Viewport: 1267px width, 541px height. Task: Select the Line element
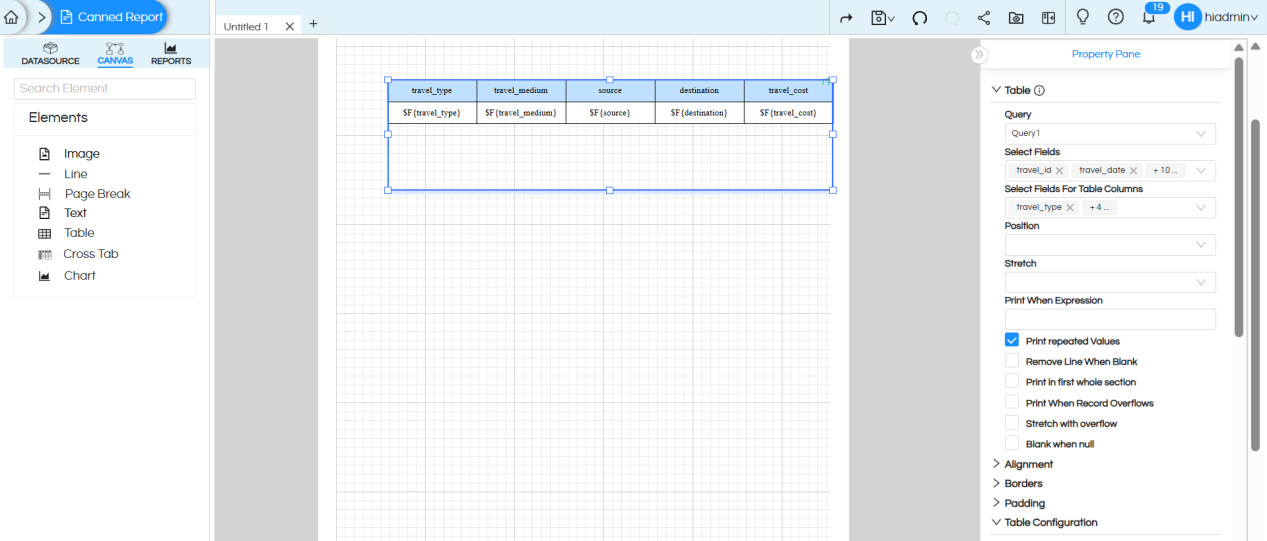coord(76,174)
